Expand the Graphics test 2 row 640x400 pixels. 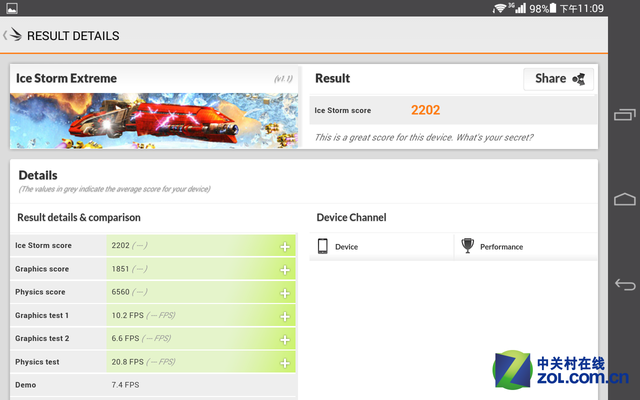[285, 339]
